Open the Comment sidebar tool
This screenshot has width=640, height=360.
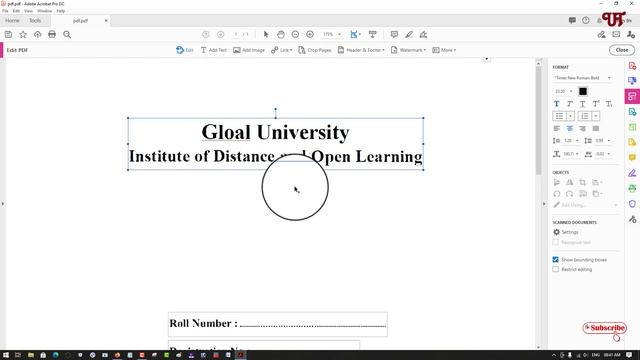[x=632, y=158]
